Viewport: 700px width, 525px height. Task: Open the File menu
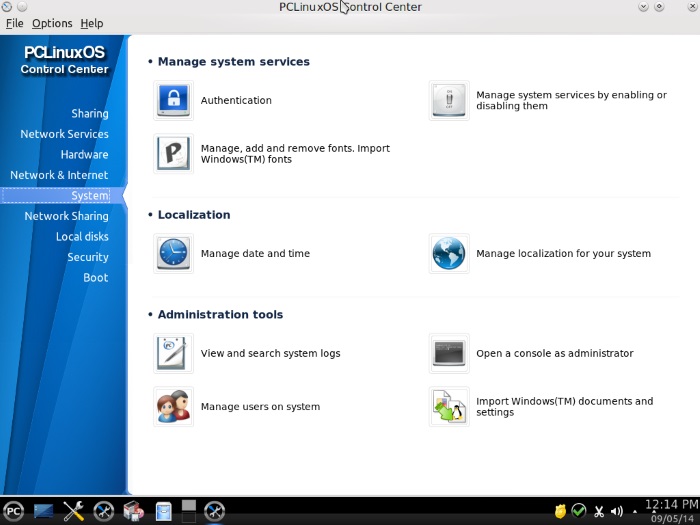14,23
